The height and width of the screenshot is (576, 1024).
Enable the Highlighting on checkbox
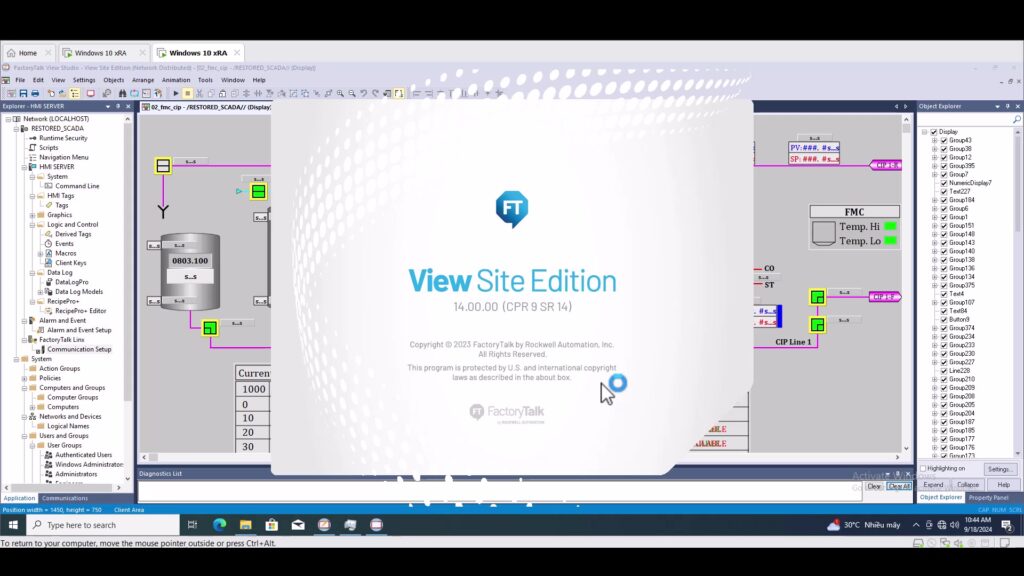coord(923,468)
